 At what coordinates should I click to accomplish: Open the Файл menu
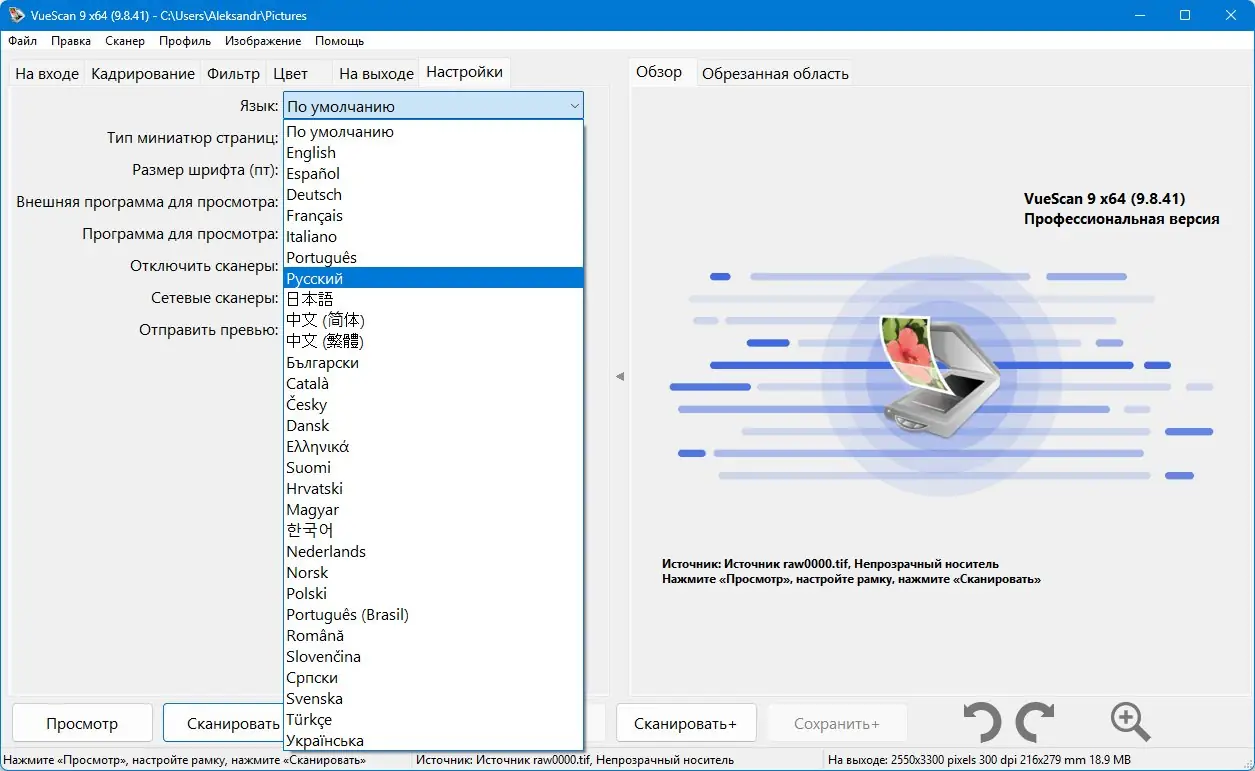(x=22, y=41)
